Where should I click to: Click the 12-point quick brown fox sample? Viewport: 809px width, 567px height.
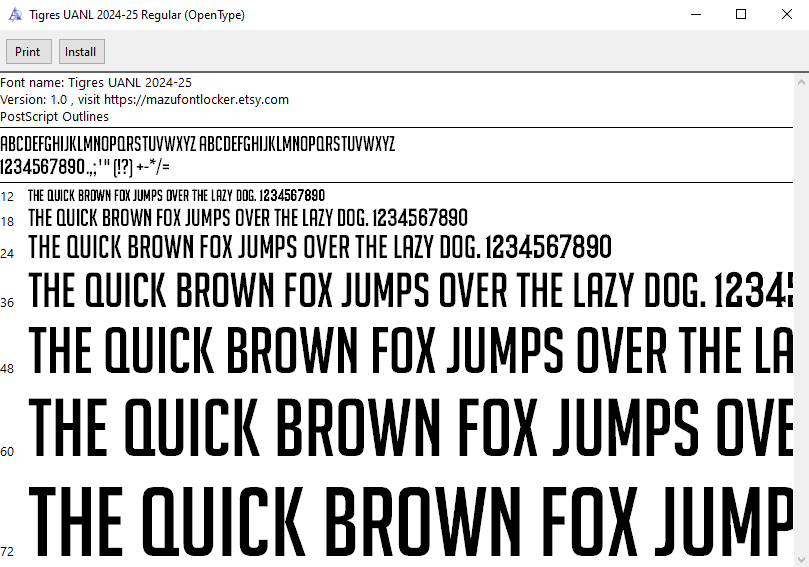[x=176, y=196]
